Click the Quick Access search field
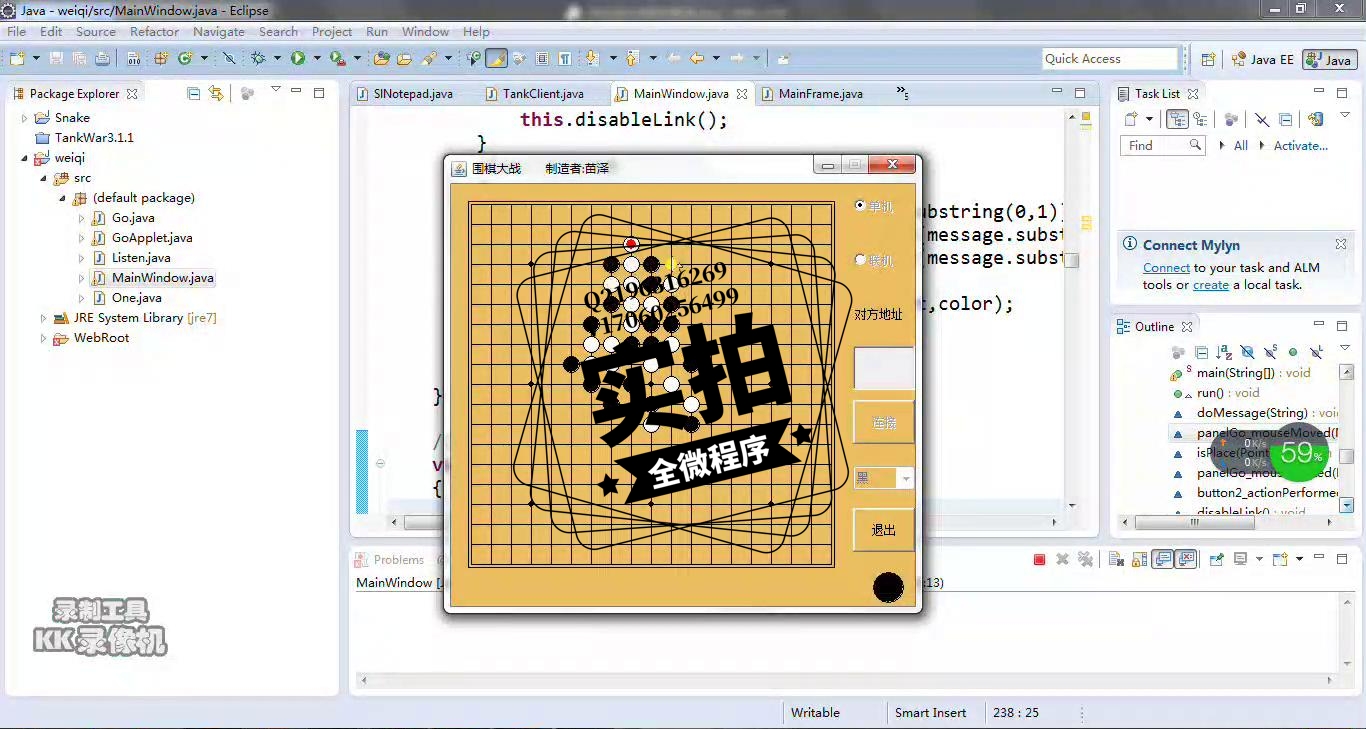This screenshot has width=1366, height=729. (1110, 59)
